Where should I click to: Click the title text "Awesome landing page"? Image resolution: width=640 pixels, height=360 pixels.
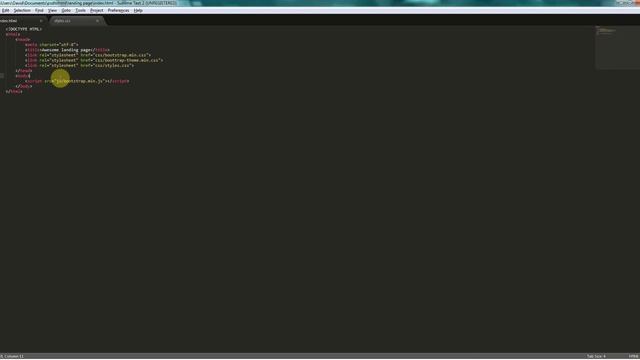point(67,50)
